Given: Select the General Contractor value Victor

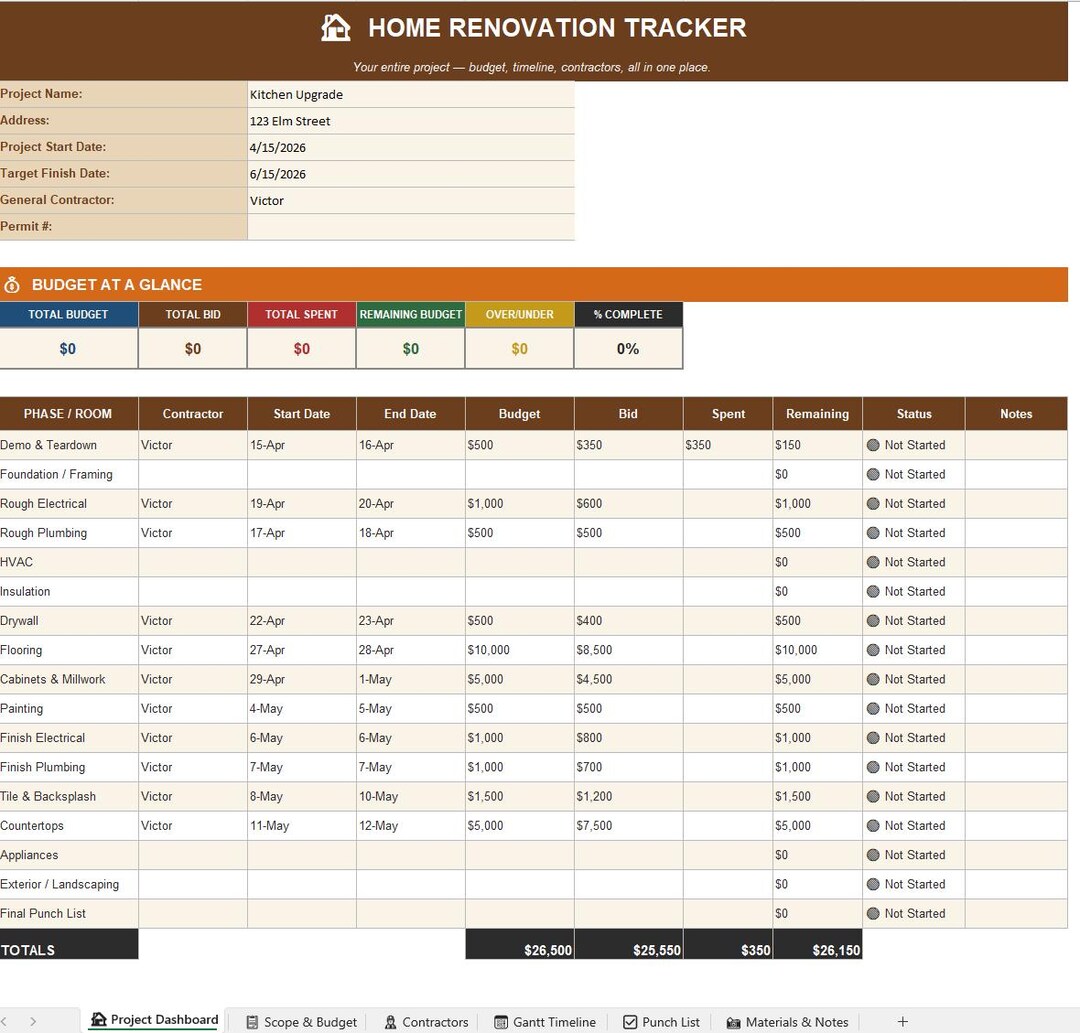Looking at the screenshot, I should tap(411, 200).
